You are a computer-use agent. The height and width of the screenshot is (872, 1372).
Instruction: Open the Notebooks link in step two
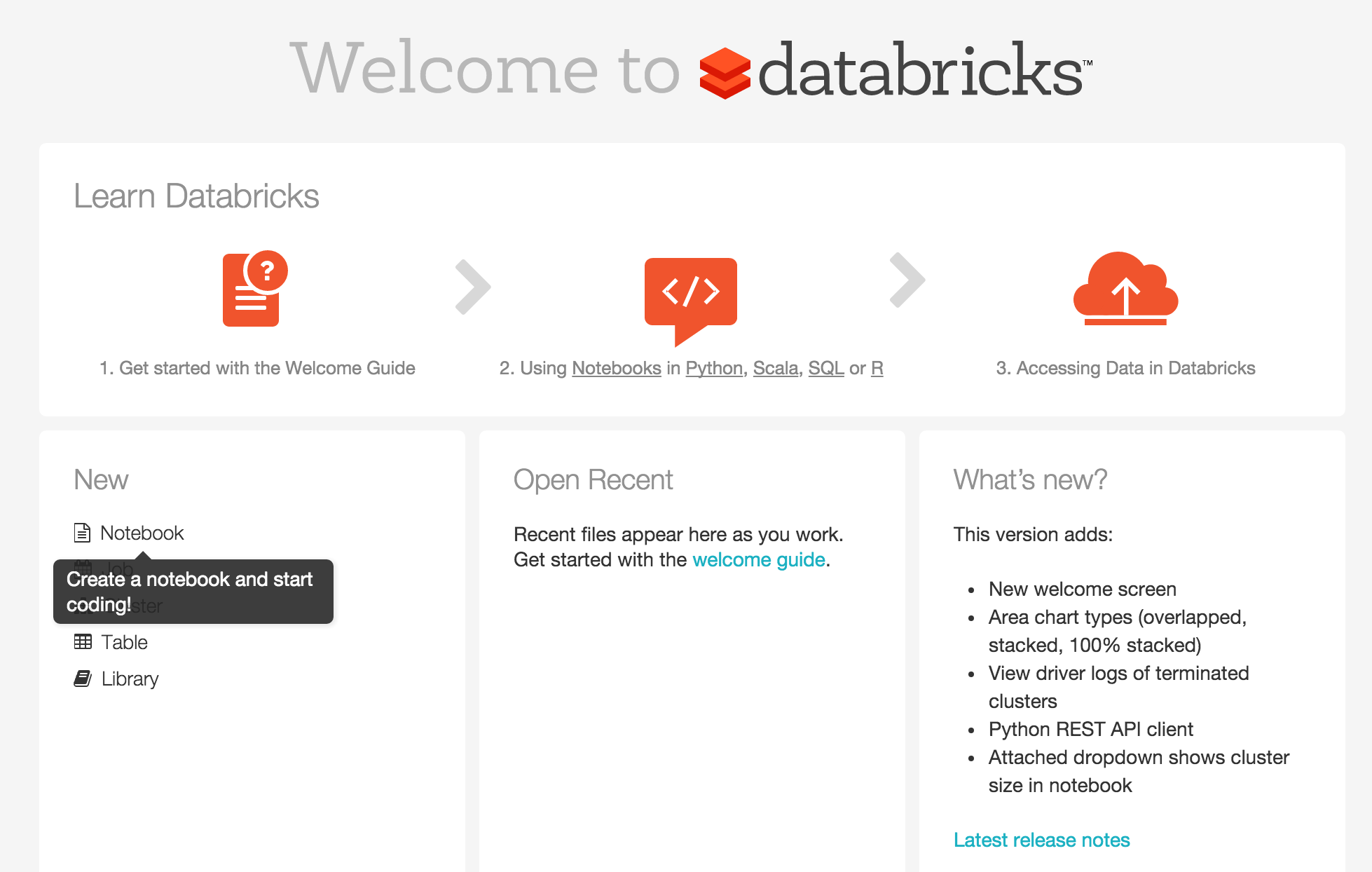(616, 368)
